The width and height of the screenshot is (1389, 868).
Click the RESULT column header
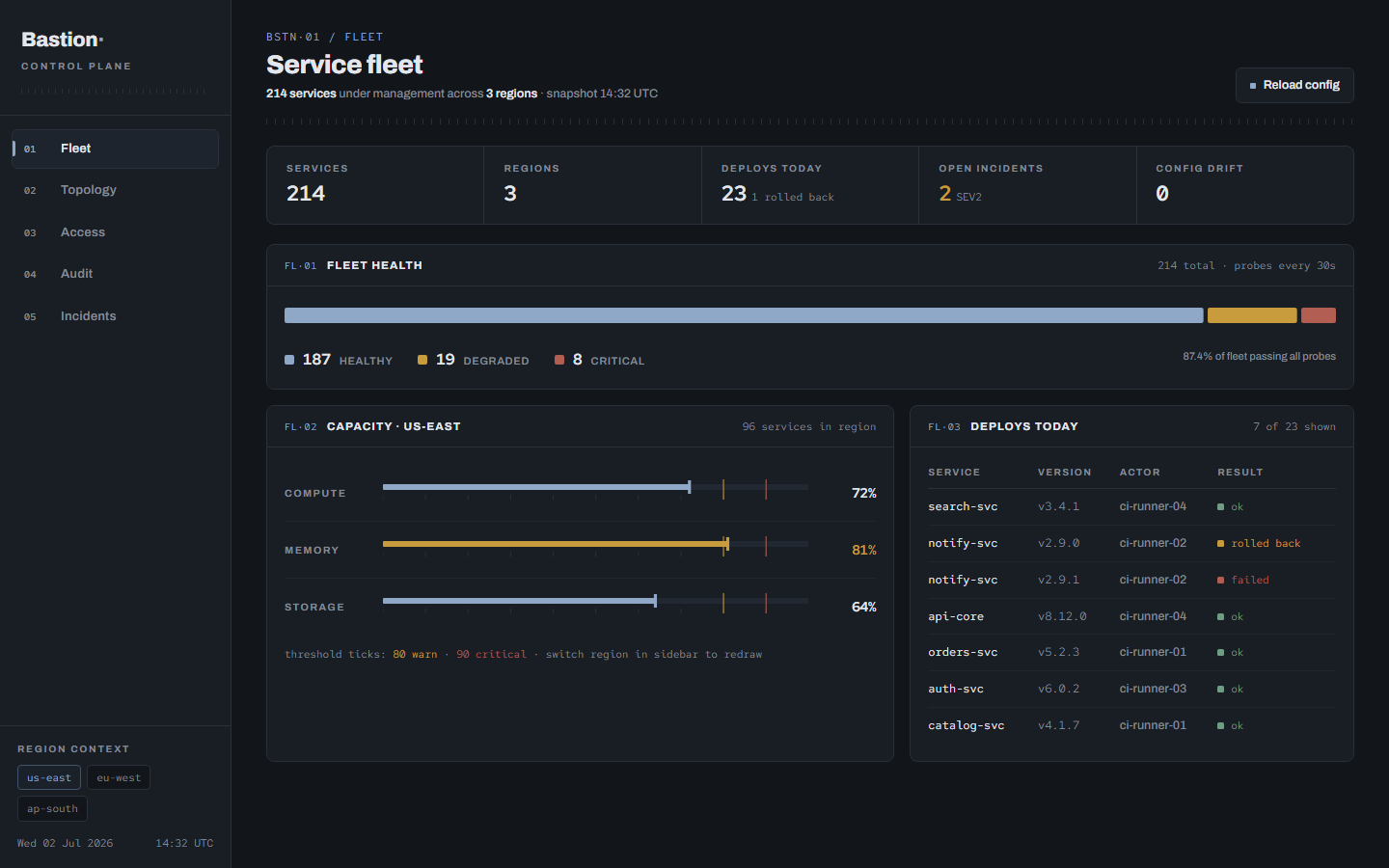click(x=1240, y=473)
